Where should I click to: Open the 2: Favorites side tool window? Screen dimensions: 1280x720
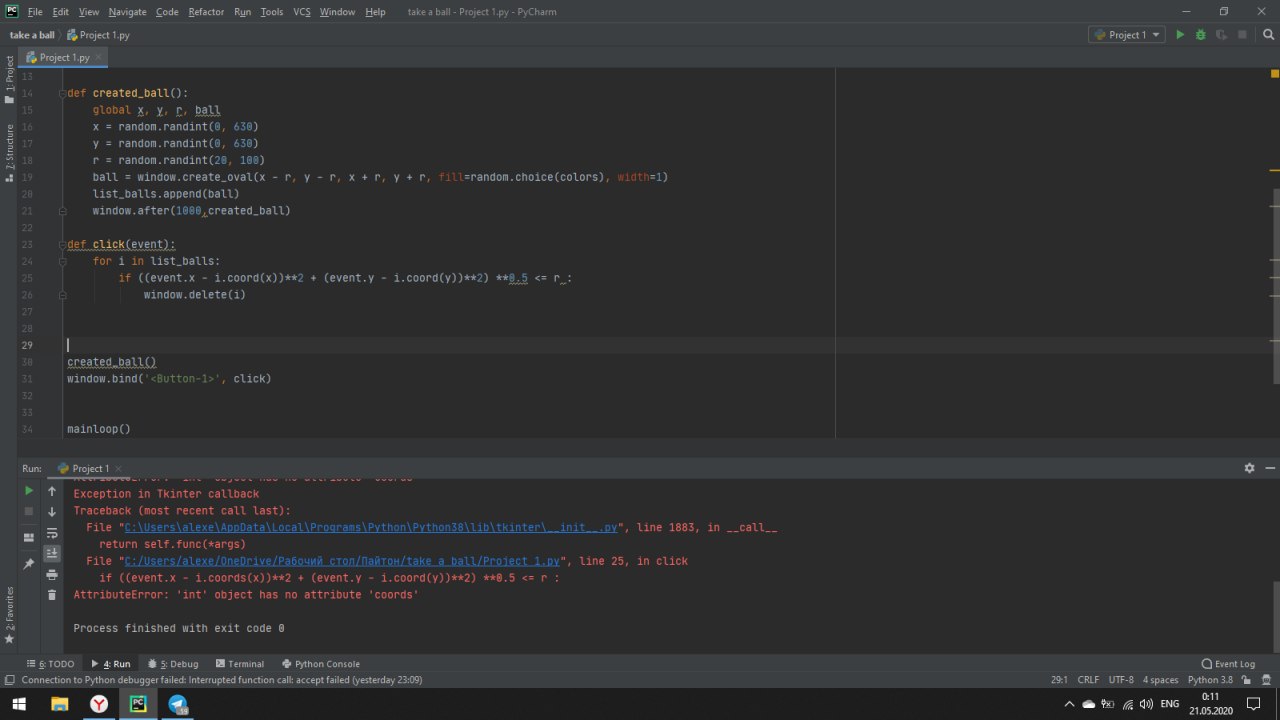[x=9, y=614]
